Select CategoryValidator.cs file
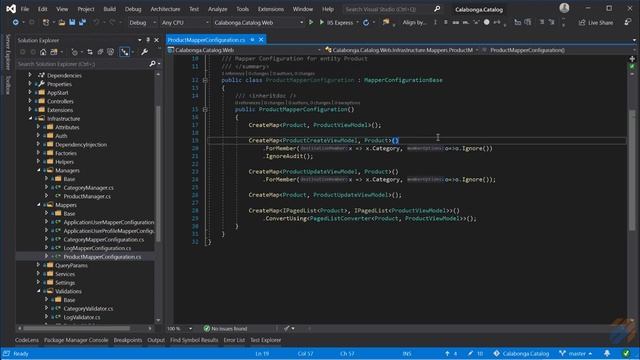Viewport: 640px width, 360px height. pyautogui.click(x=88, y=308)
